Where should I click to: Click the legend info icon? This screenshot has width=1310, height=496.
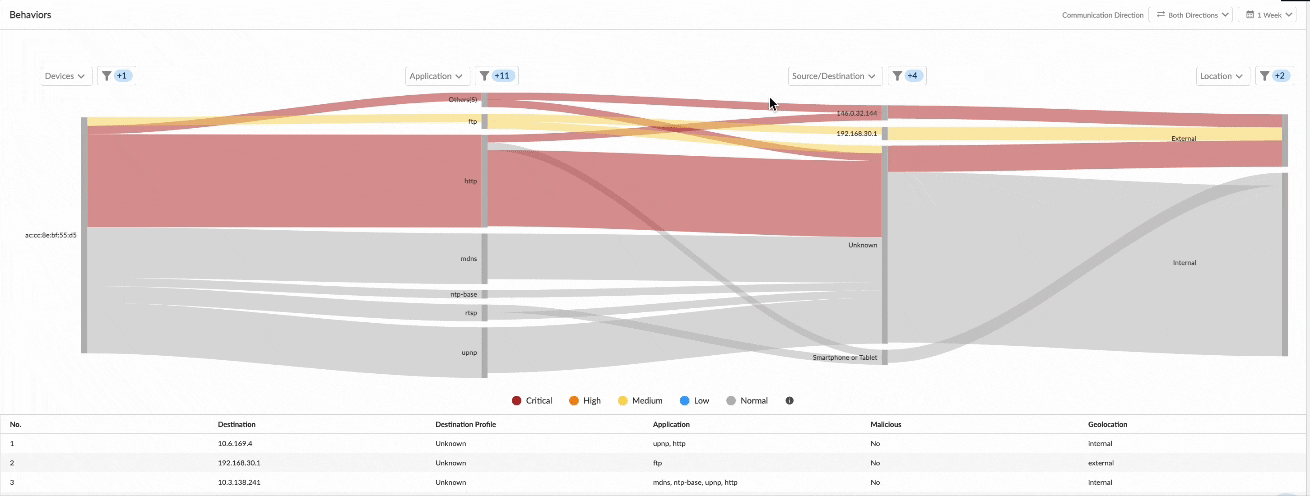tap(789, 401)
